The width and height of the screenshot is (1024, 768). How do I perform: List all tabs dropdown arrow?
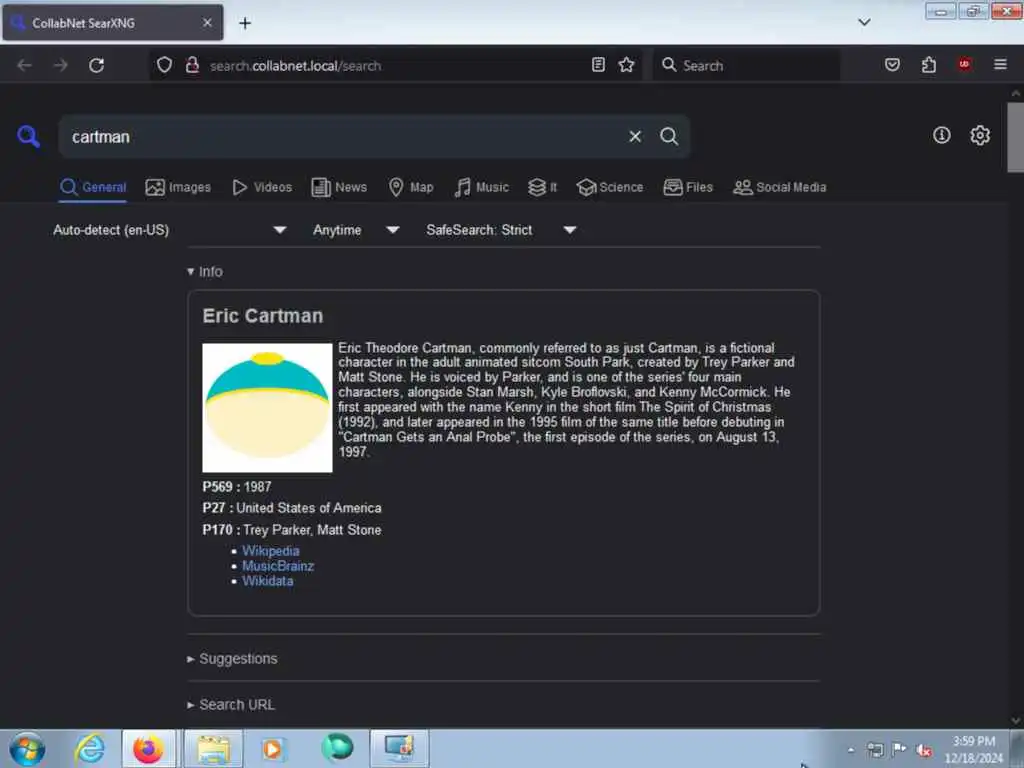pos(864,22)
